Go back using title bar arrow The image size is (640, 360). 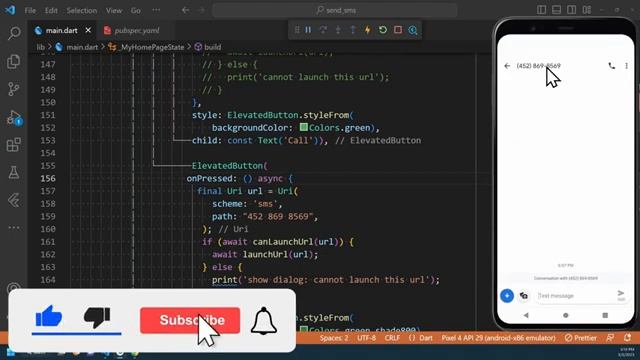(x=185, y=10)
